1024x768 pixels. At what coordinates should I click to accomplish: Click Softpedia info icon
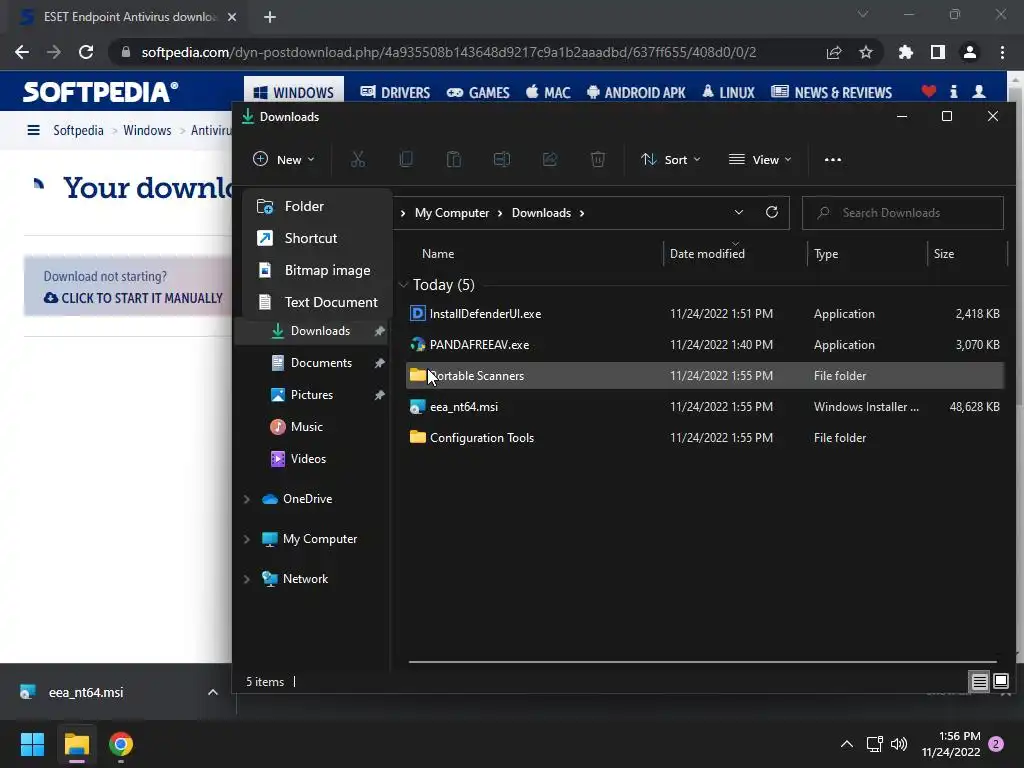click(954, 91)
